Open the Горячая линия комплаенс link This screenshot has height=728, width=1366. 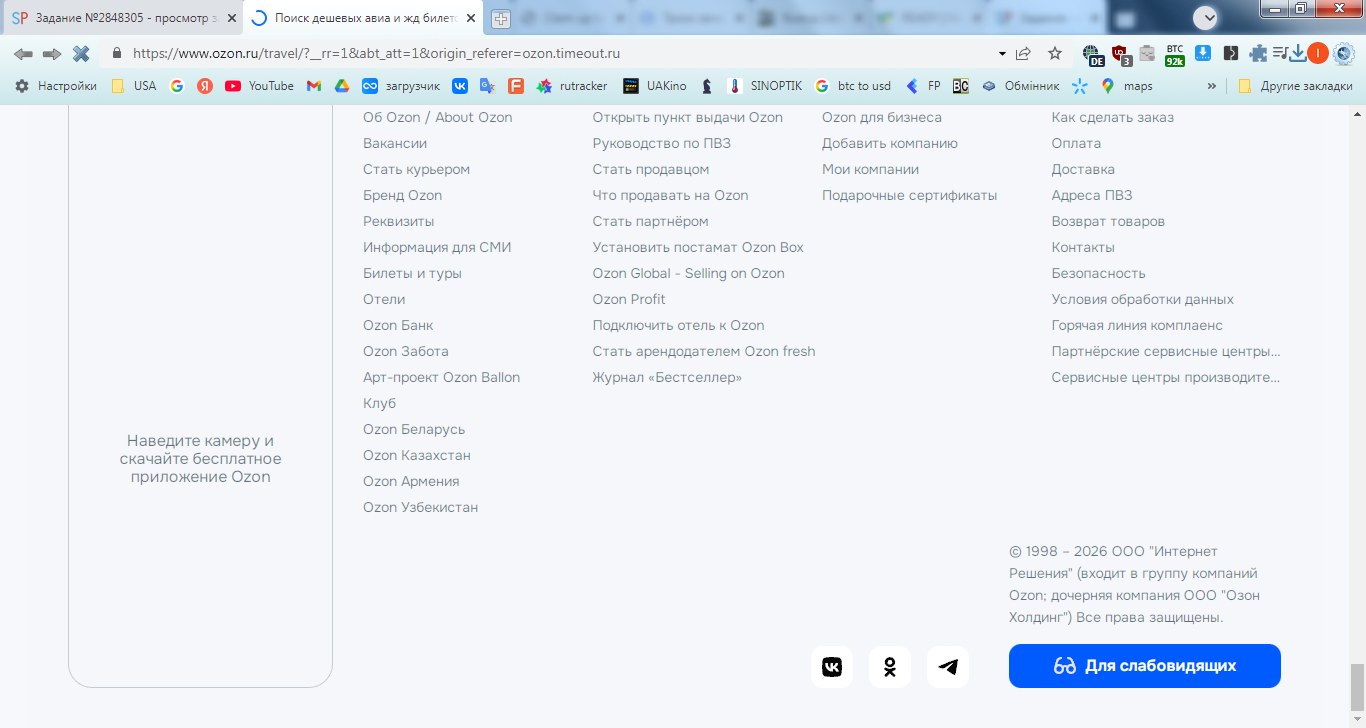1137,325
